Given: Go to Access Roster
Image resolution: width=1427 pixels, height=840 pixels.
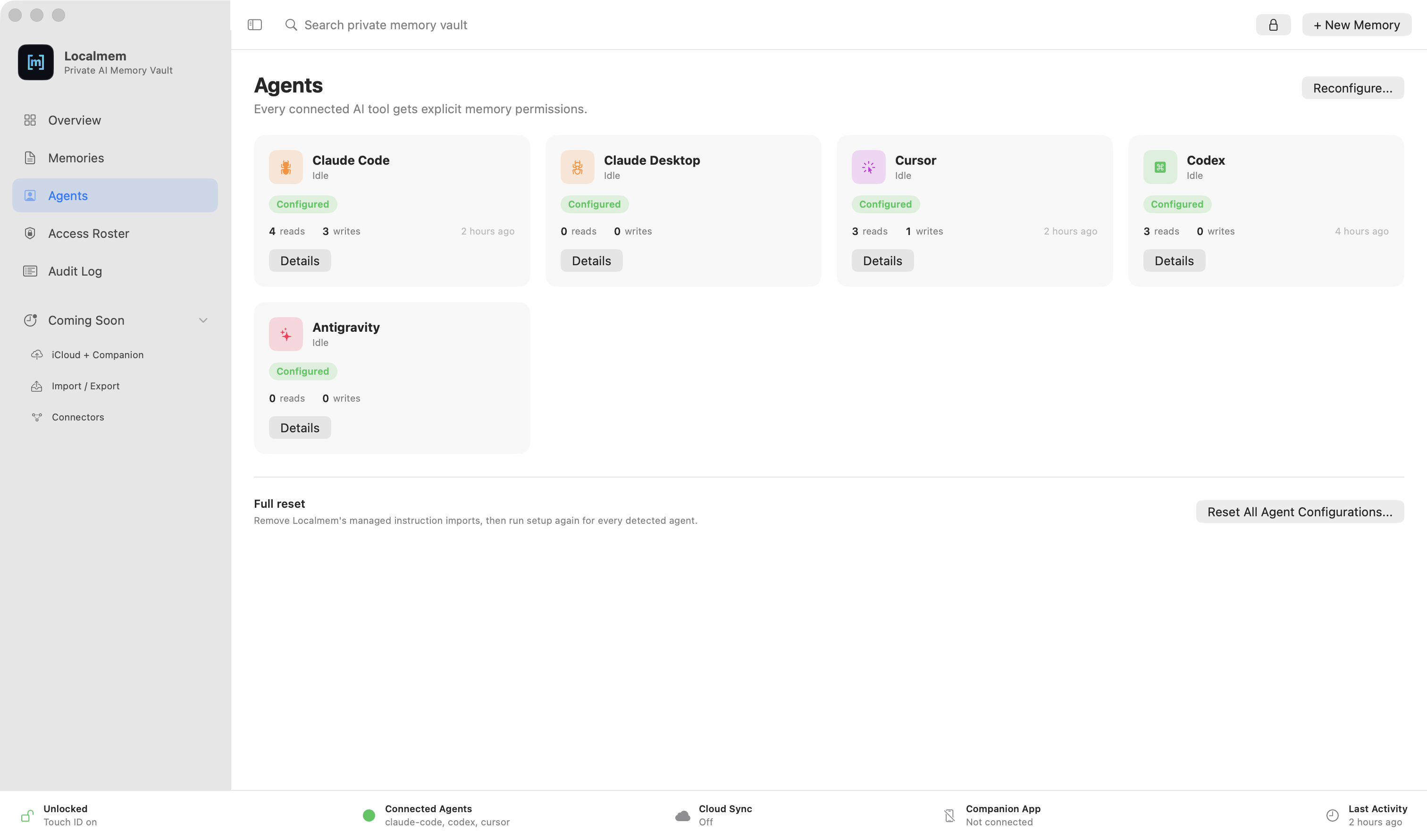Looking at the screenshot, I should point(115,234).
